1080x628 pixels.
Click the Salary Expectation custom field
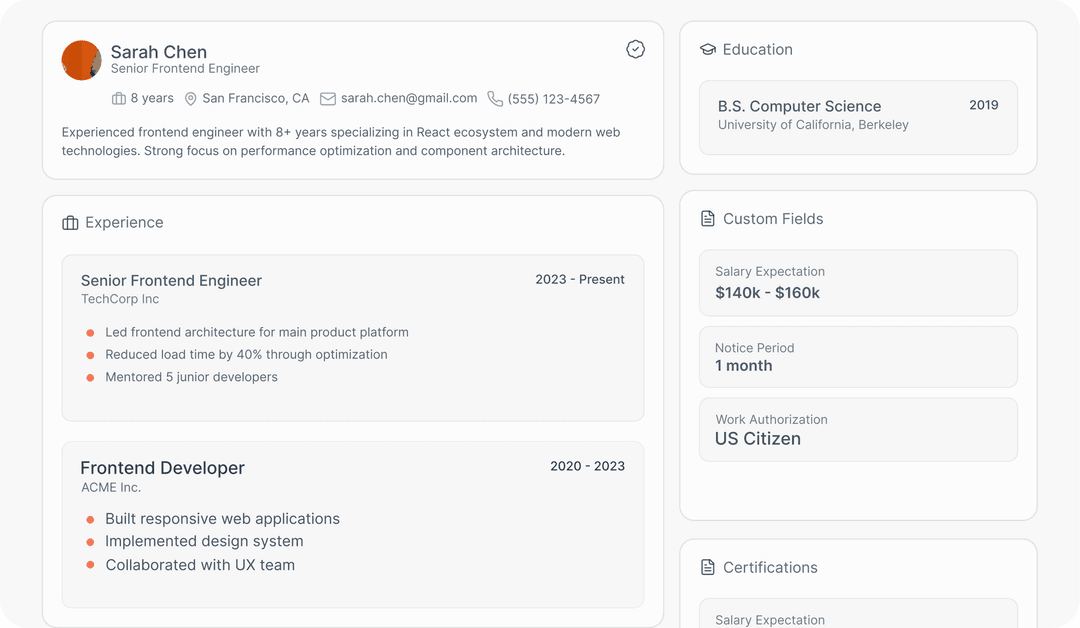pyautogui.click(x=858, y=283)
